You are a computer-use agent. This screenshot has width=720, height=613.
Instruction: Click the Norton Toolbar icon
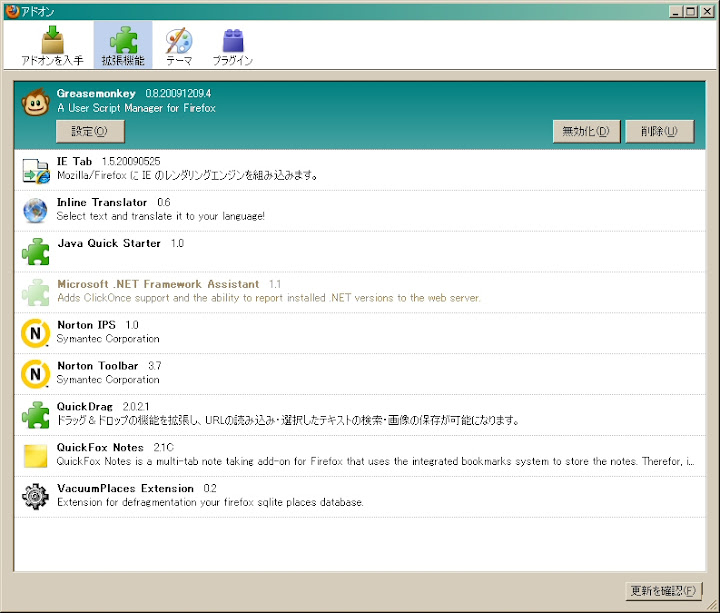click(35, 374)
